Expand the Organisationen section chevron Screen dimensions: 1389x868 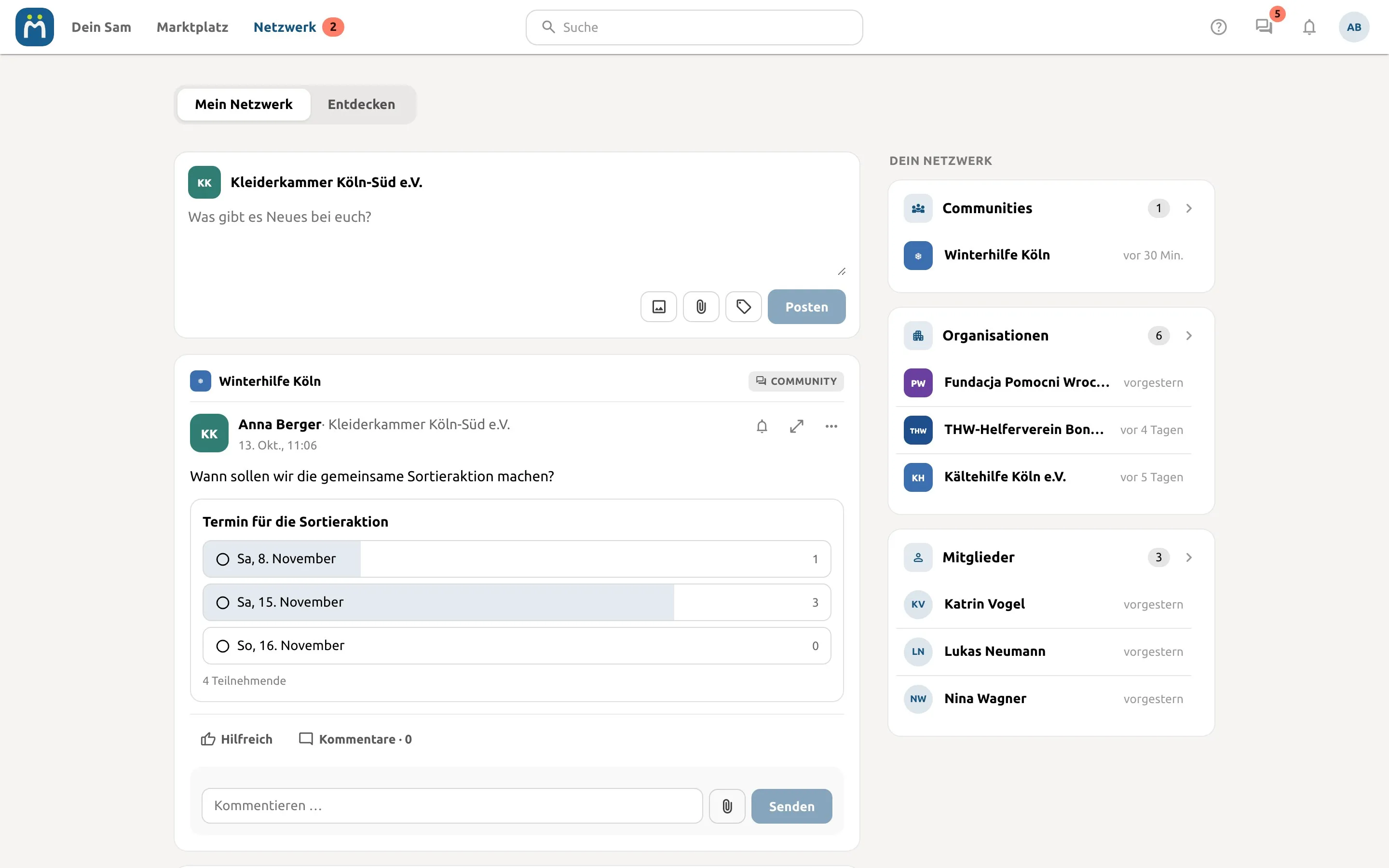click(x=1189, y=336)
